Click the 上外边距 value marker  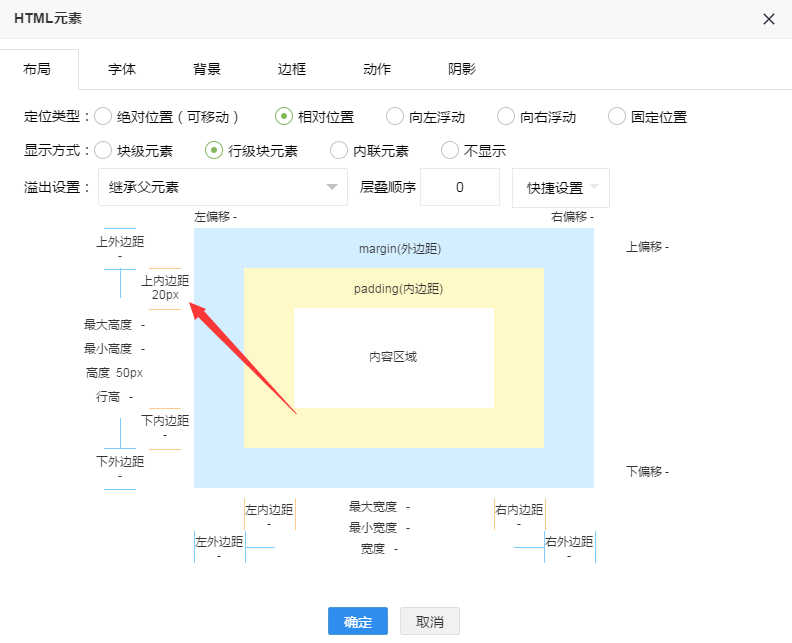(120, 255)
